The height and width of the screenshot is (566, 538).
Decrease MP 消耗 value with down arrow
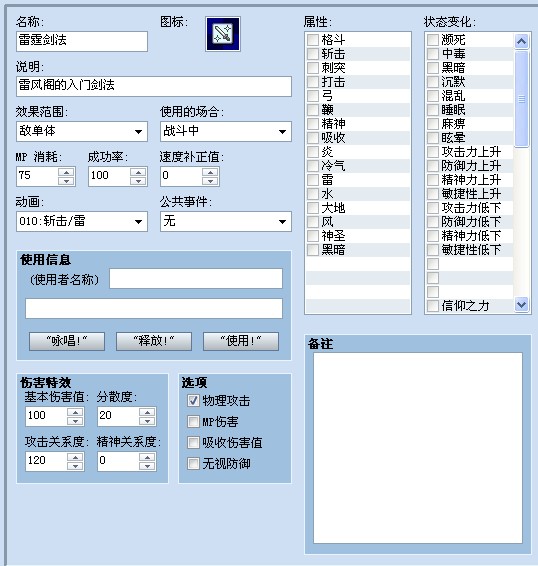tap(66, 181)
